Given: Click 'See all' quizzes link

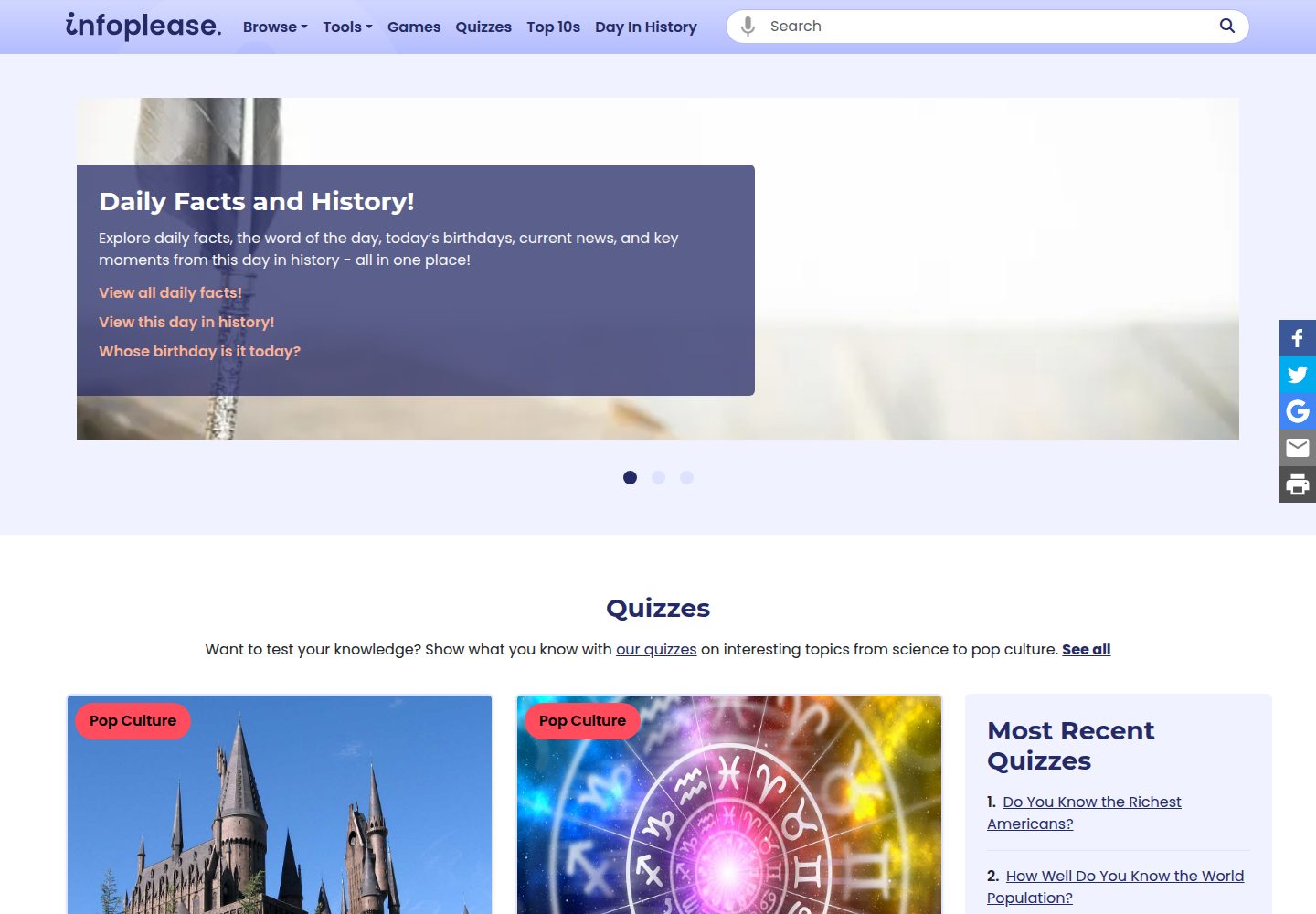Looking at the screenshot, I should (1086, 649).
